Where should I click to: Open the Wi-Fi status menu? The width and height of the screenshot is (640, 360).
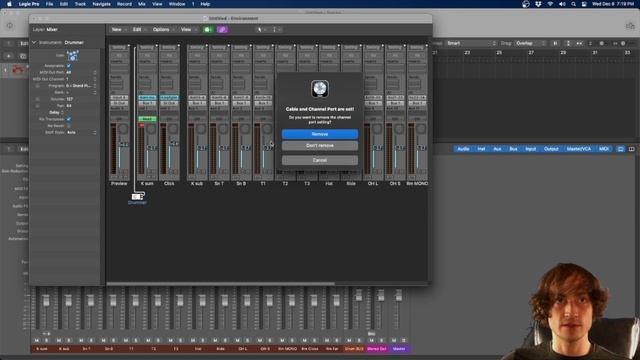[x=550, y=4]
